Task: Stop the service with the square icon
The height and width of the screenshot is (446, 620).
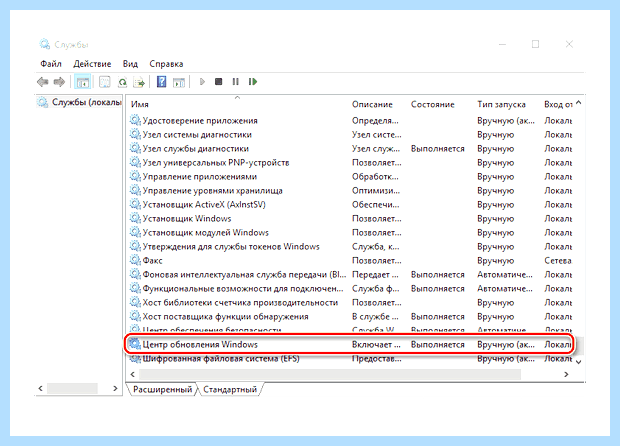Action: [x=219, y=82]
